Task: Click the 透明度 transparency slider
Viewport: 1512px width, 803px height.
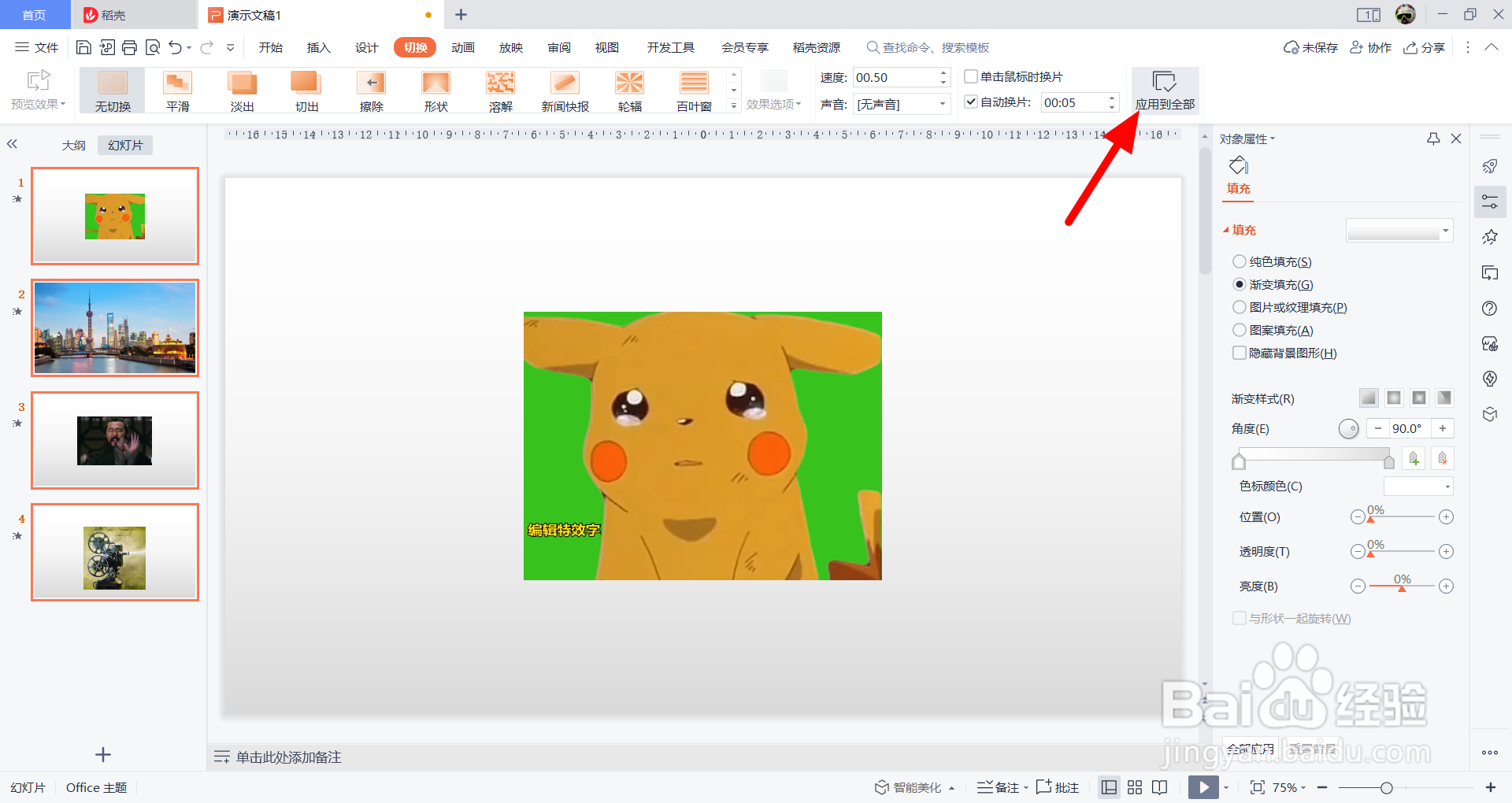Action: [1402, 551]
